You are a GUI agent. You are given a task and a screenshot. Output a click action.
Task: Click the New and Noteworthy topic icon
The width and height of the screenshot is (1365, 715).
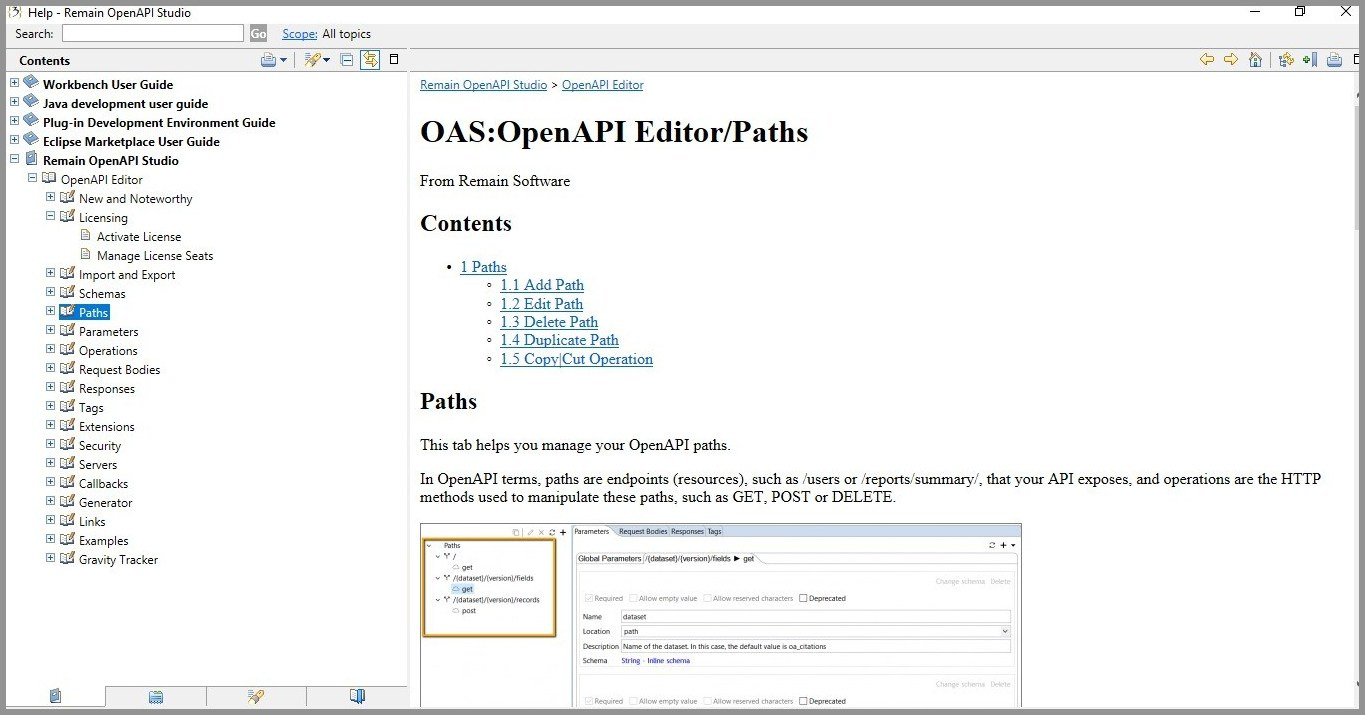pos(67,198)
